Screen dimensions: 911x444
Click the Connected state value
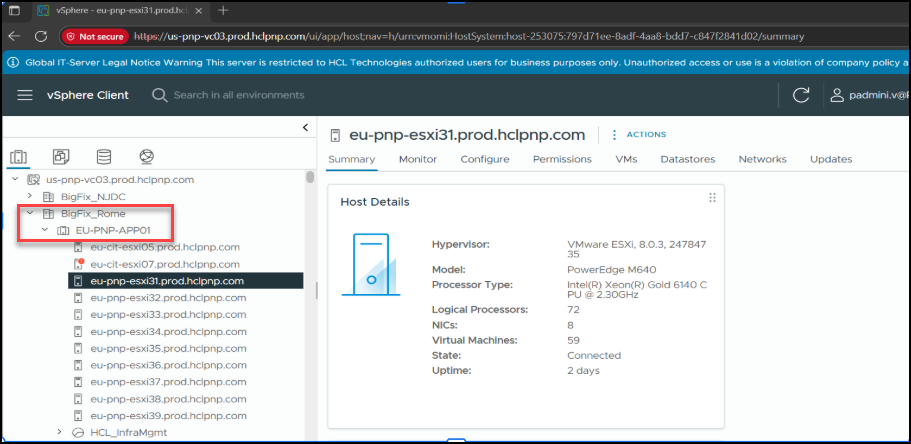(594, 356)
